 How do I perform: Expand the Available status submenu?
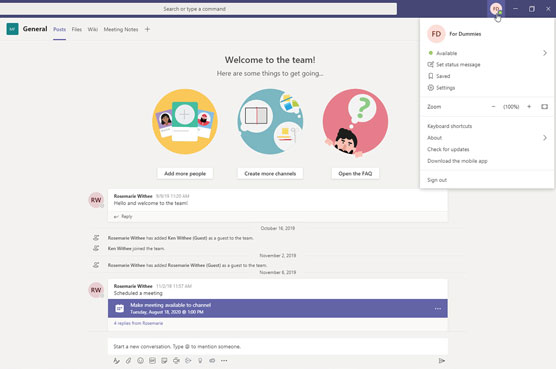click(x=545, y=53)
